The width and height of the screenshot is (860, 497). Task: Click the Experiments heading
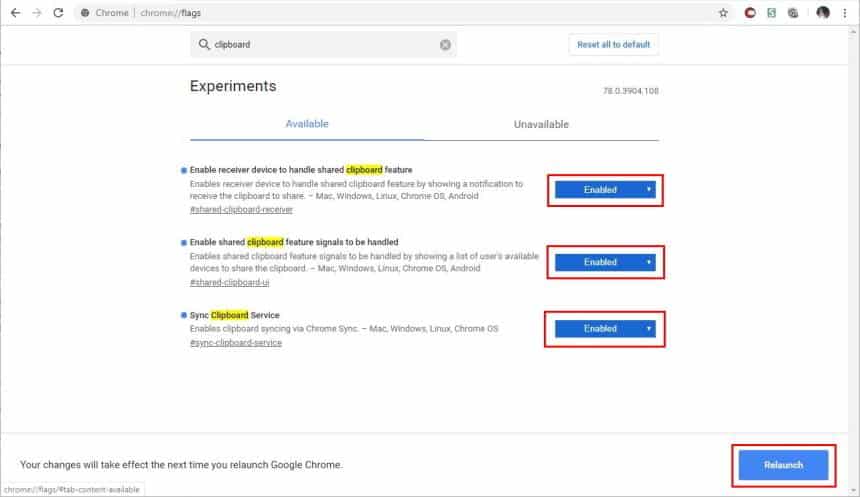click(x=233, y=86)
